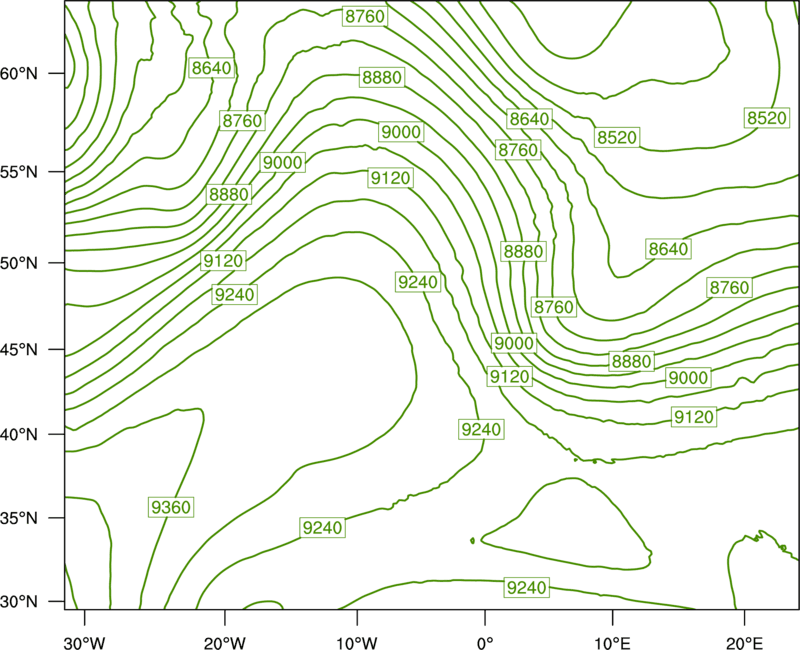Click the 20°W longitude tick label
The width and height of the screenshot is (800, 650).
225,643
